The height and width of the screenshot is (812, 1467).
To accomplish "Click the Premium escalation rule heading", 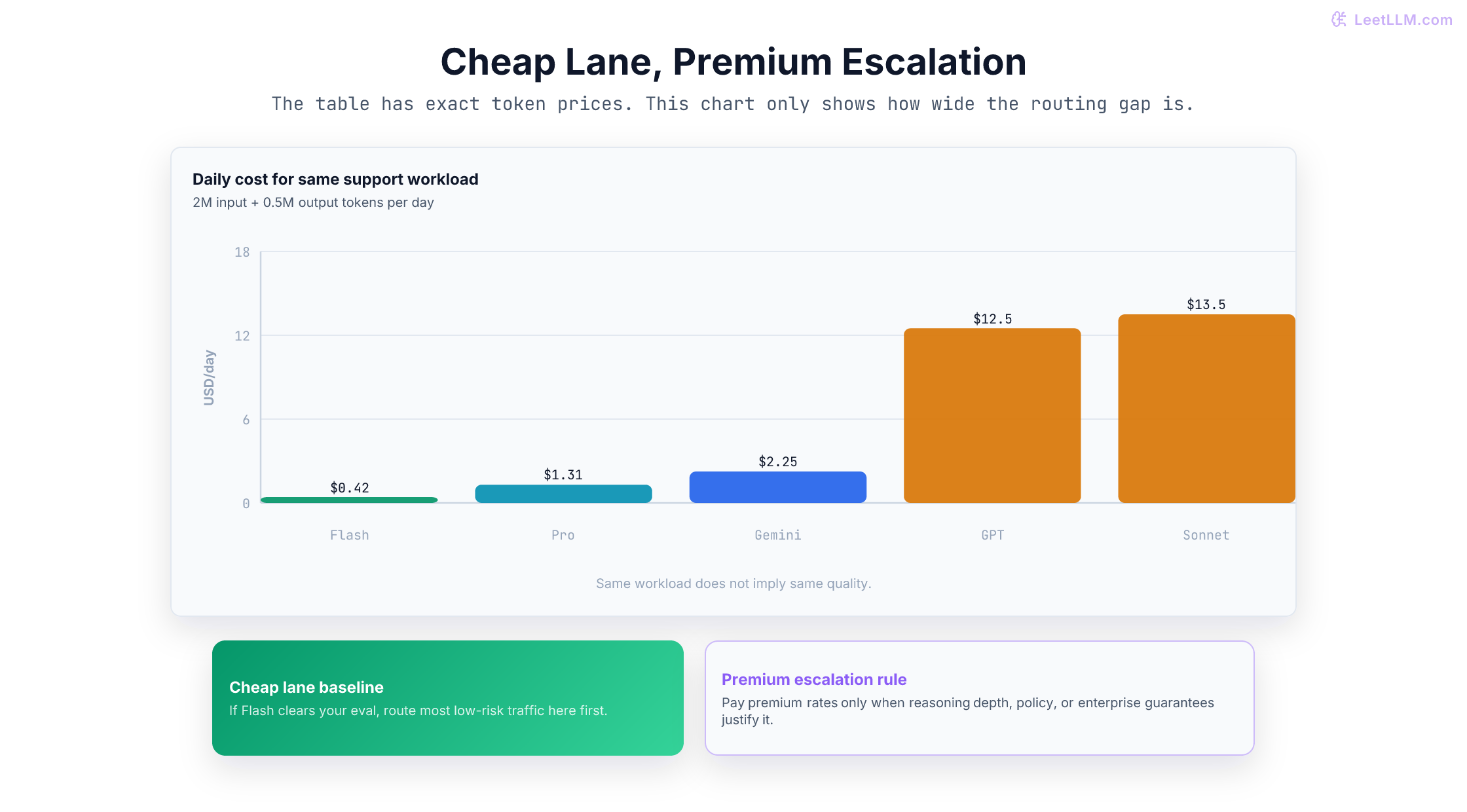I will coord(814,680).
